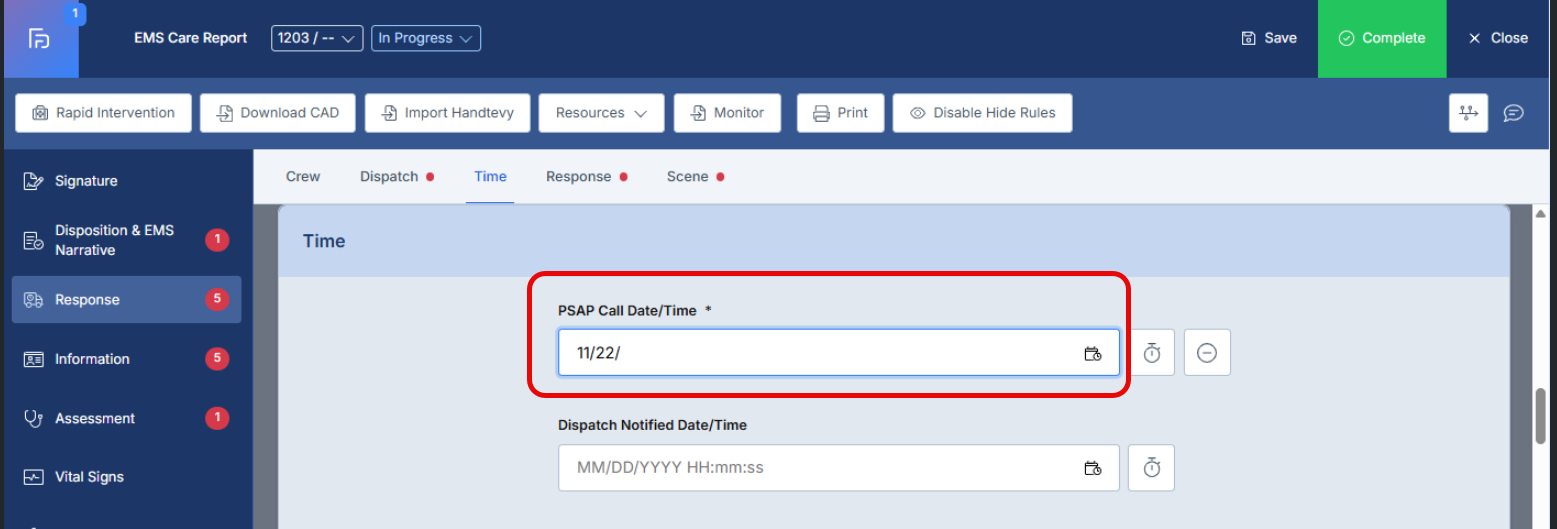This screenshot has width=1557, height=529.
Task: Click the stopwatch icon beside PSAP Call Date/Time
Action: pyautogui.click(x=1151, y=353)
